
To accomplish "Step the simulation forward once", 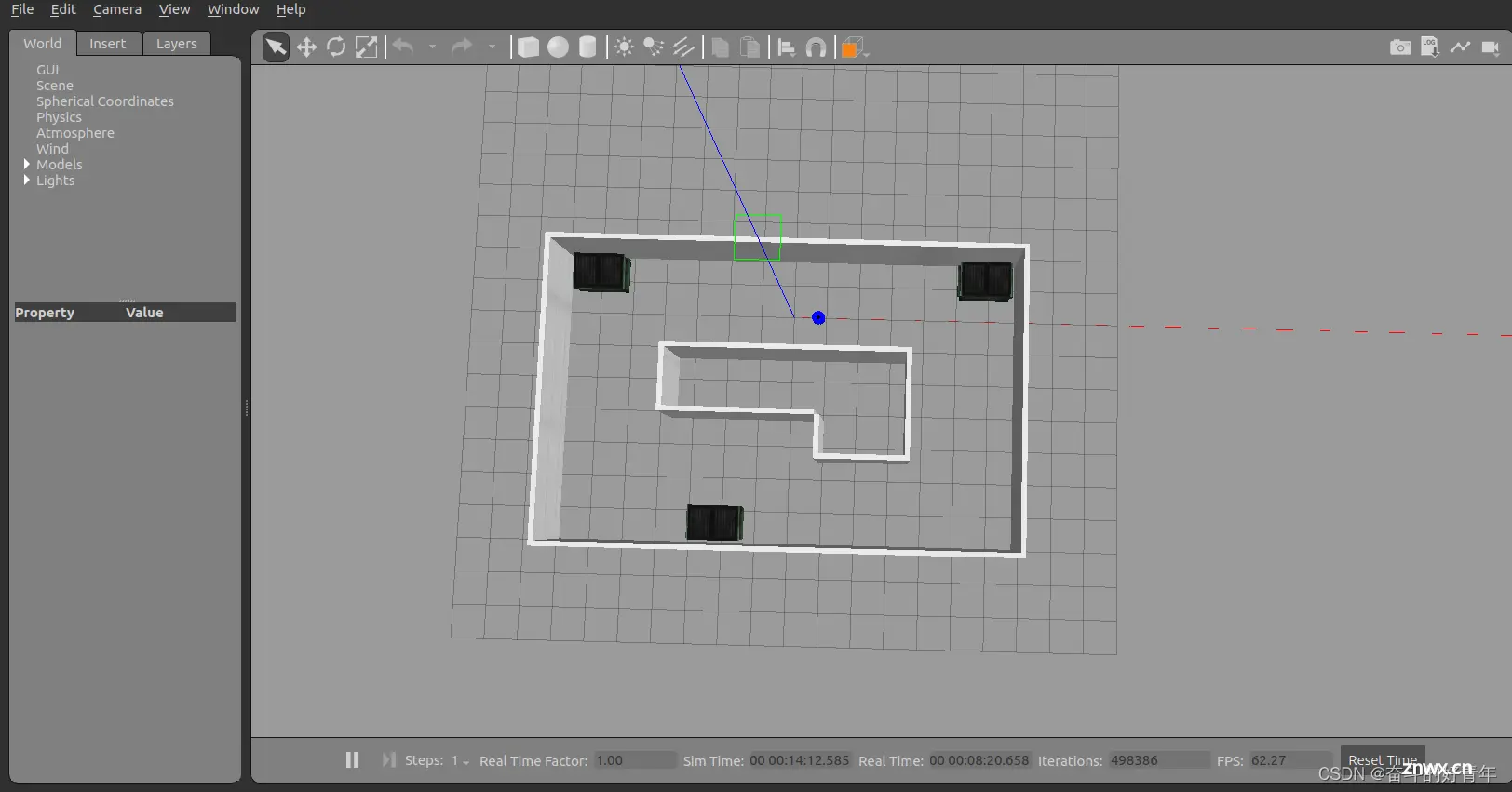I will (x=388, y=760).
